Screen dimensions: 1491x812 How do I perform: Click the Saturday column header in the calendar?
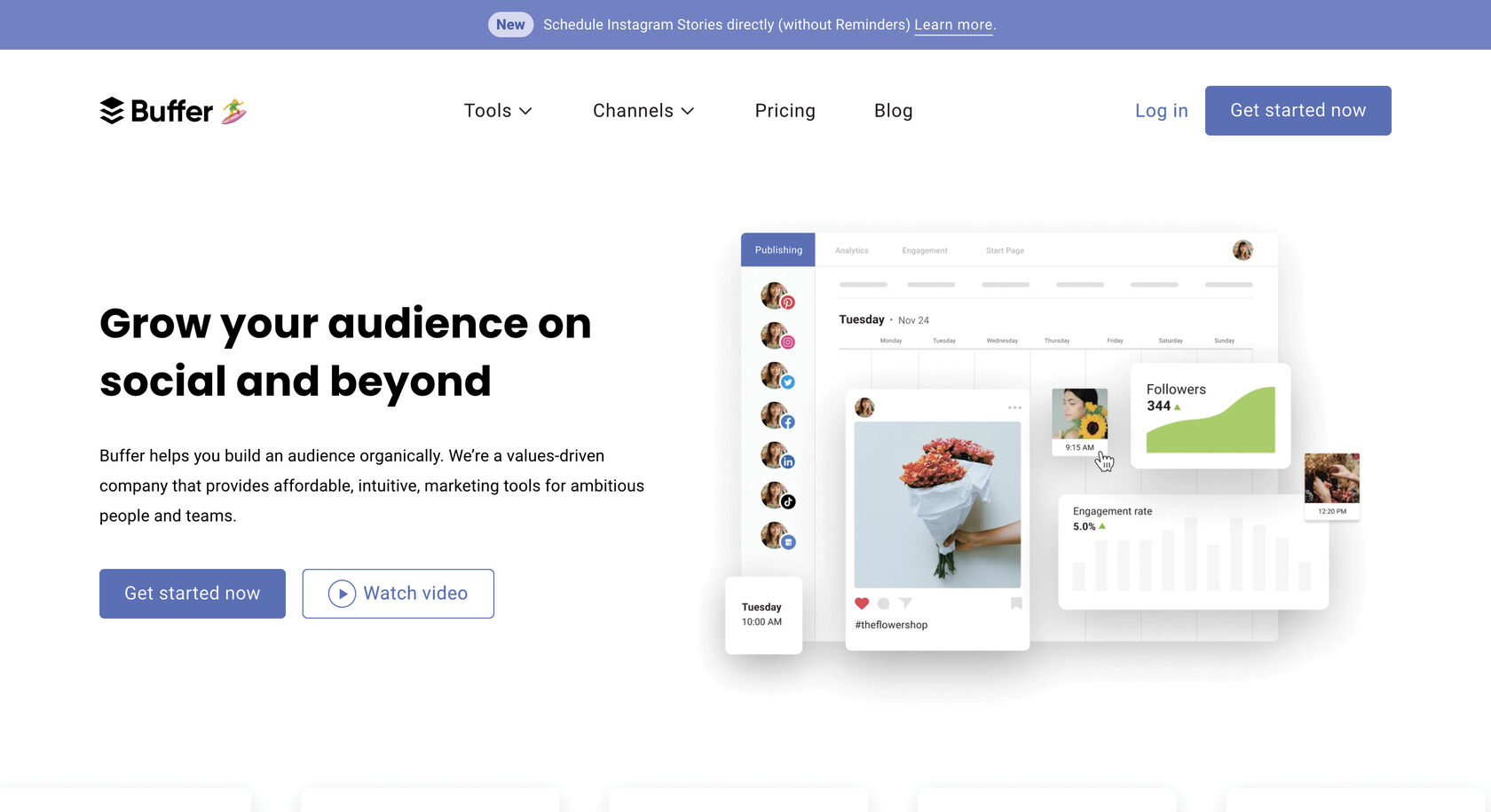1171,341
